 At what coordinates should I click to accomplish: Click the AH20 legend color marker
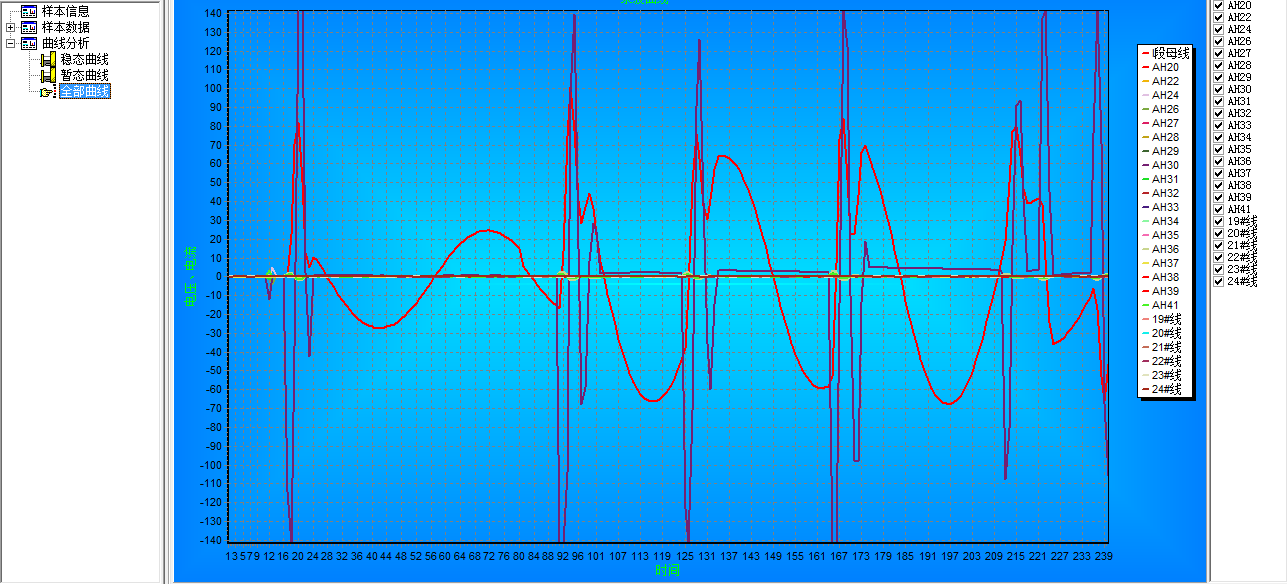tap(1145, 67)
